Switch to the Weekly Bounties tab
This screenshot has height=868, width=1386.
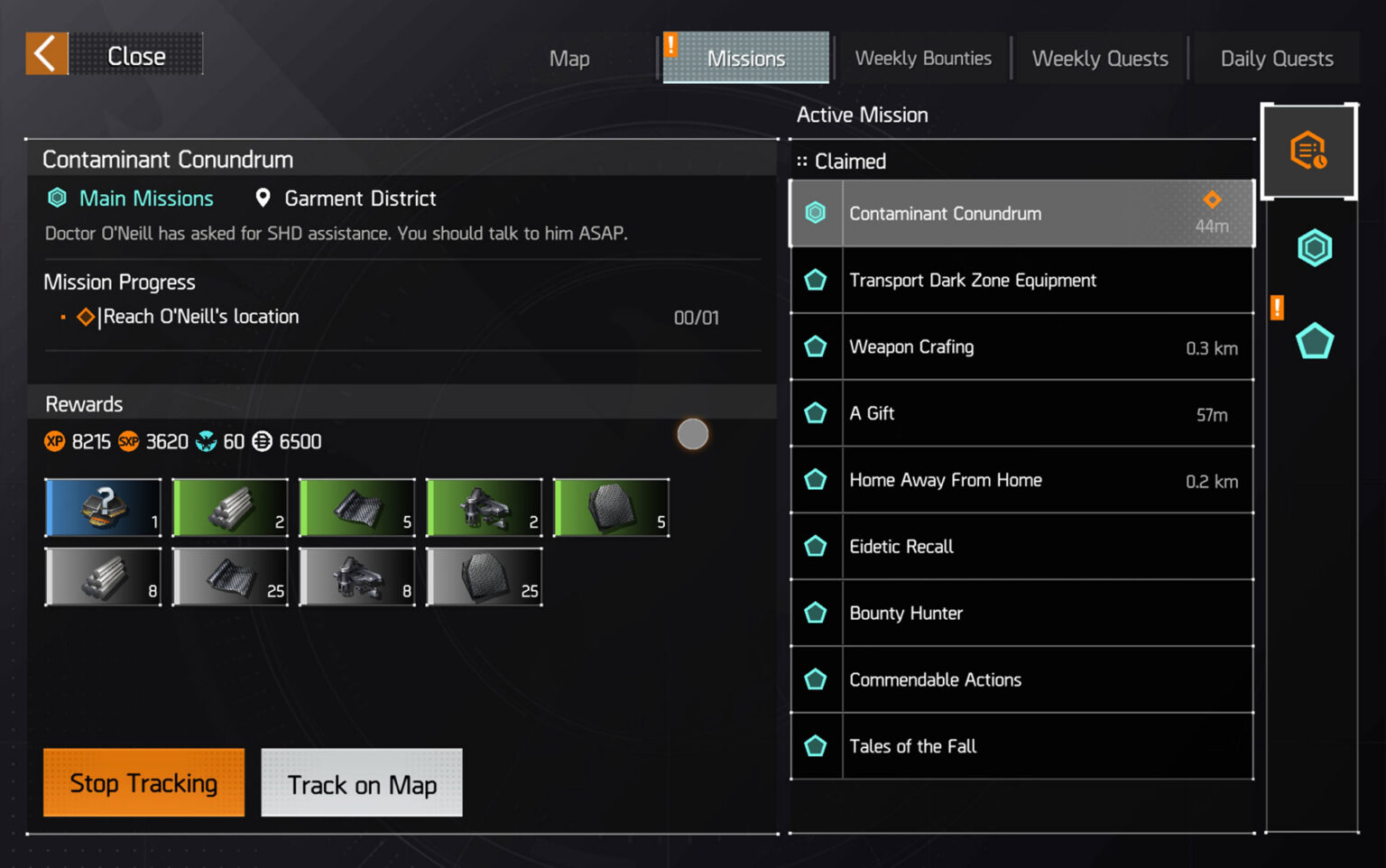pos(923,57)
